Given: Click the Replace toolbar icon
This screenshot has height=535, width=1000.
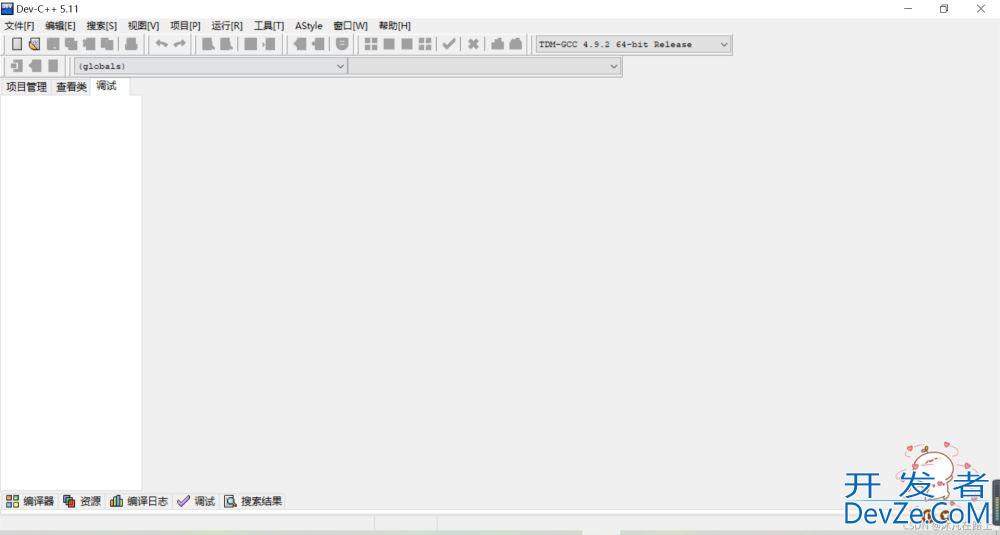Looking at the screenshot, I should (226, 44).
